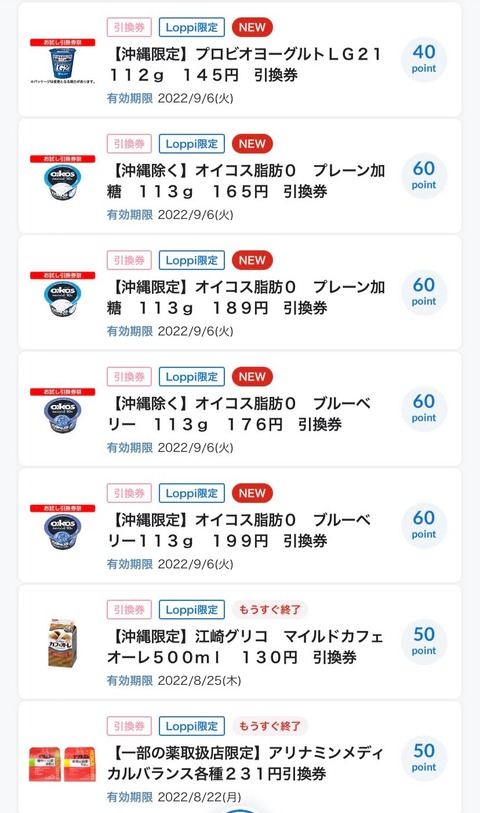This screenshot has height=813, width=480.
Task: Tap the 60 point badge for Oikos 165円
Action: 423,176
